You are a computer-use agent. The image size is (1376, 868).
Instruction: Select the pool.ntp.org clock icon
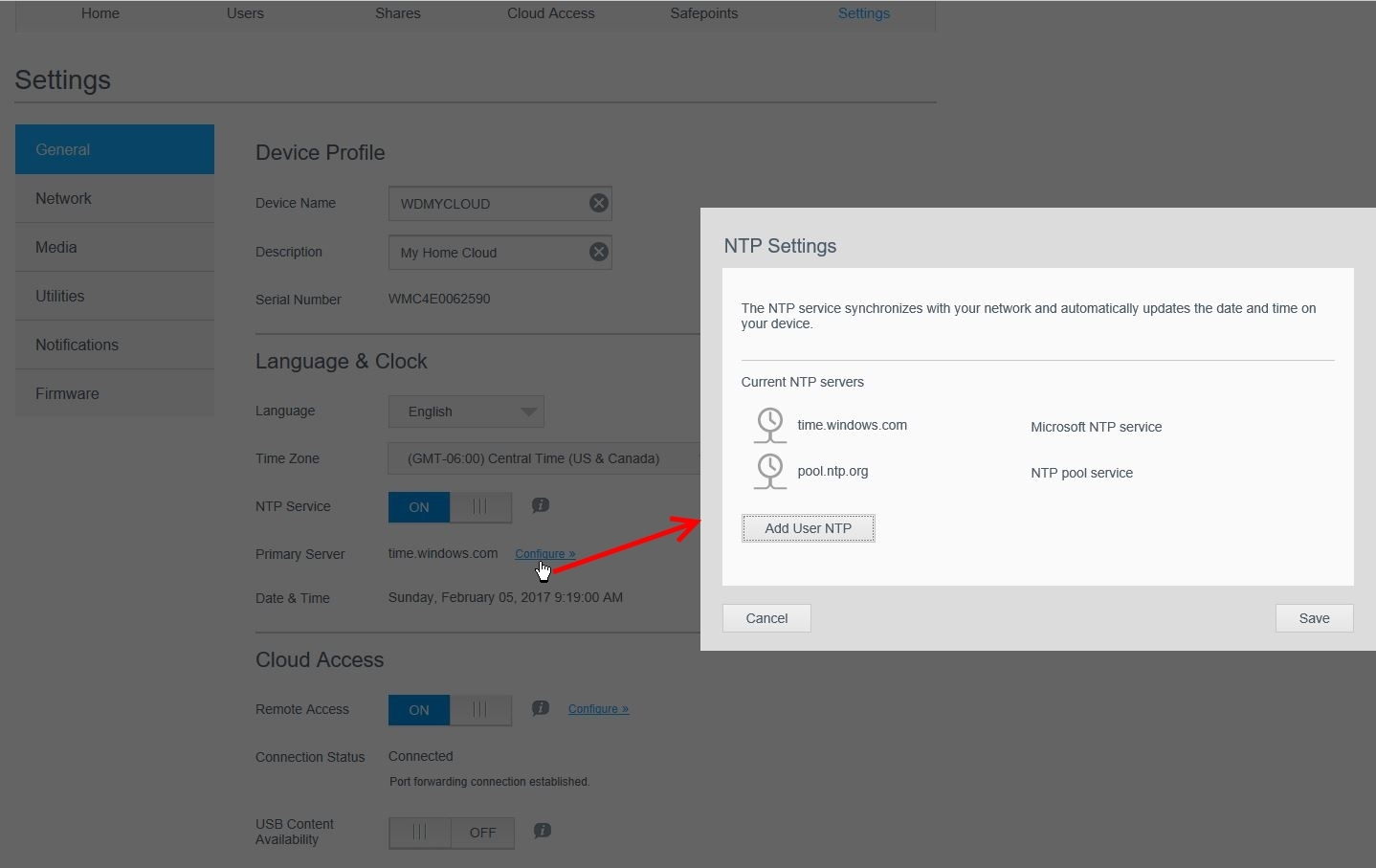pyautogui.click(x=769, y=471)
